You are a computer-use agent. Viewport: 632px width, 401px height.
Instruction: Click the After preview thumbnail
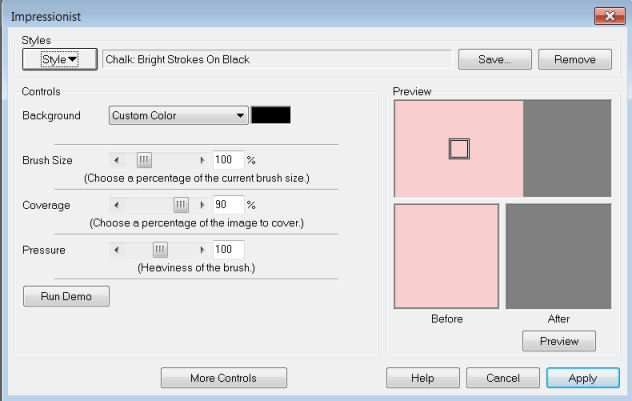pos(559,256)
